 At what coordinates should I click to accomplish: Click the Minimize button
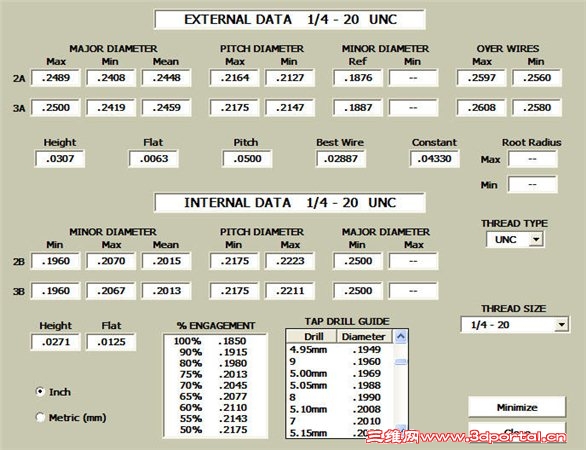(x=517, y=407)
